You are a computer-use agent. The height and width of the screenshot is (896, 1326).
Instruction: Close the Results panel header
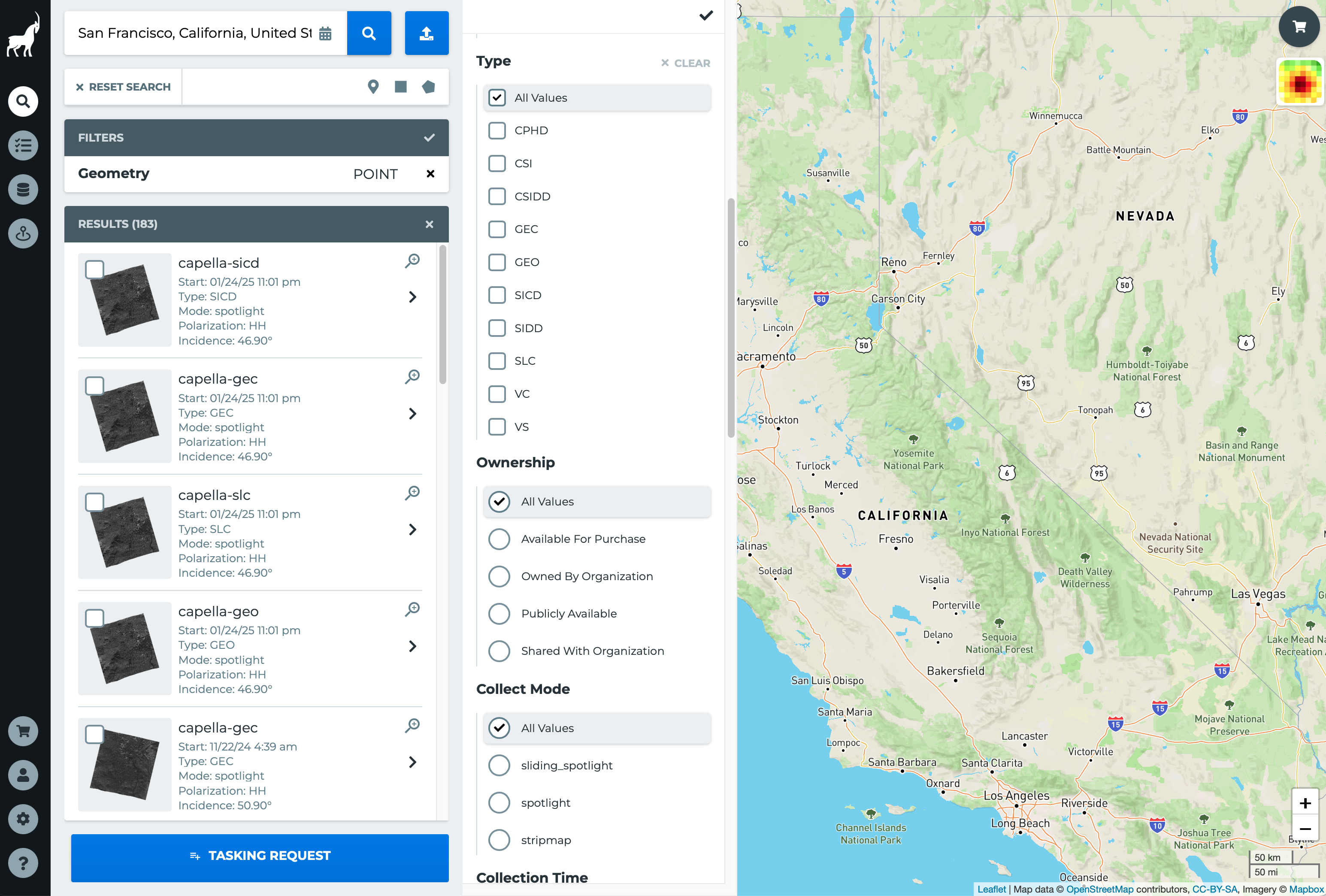click(429, 224)
